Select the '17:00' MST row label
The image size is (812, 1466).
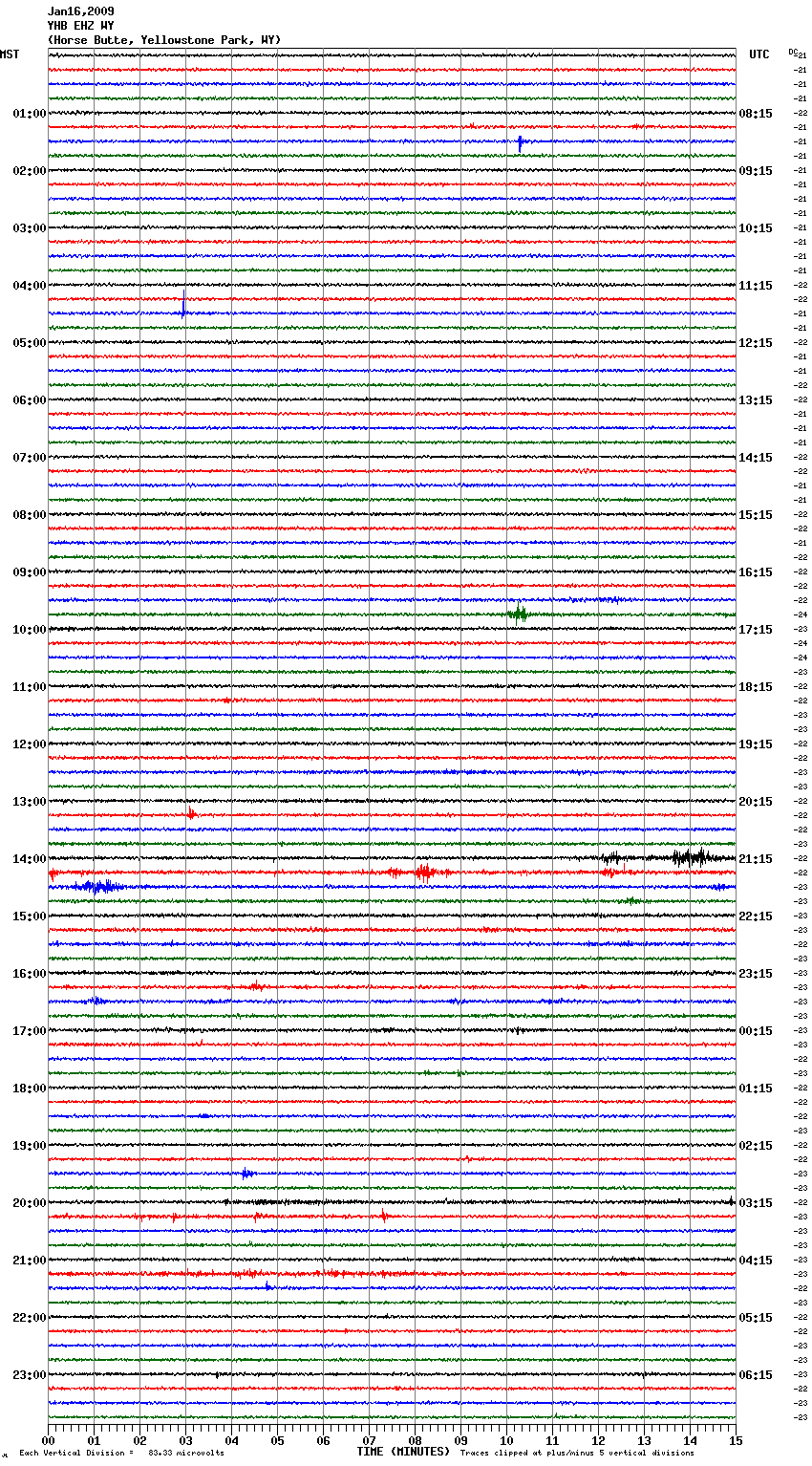coord(30,1031)
